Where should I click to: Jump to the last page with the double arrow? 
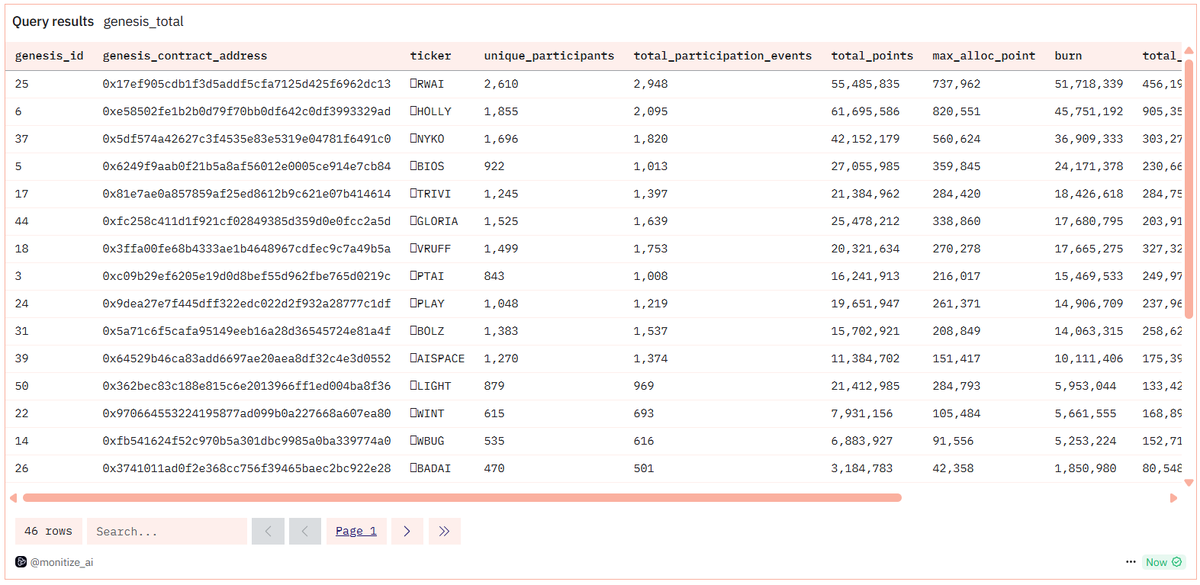click(445, 531)
